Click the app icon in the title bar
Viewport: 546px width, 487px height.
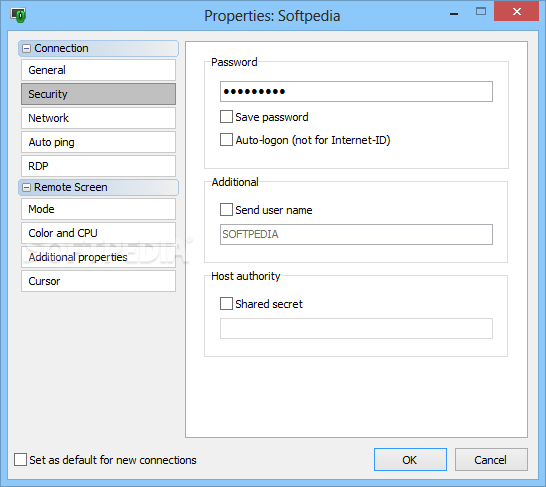click(x=18, y=15)
